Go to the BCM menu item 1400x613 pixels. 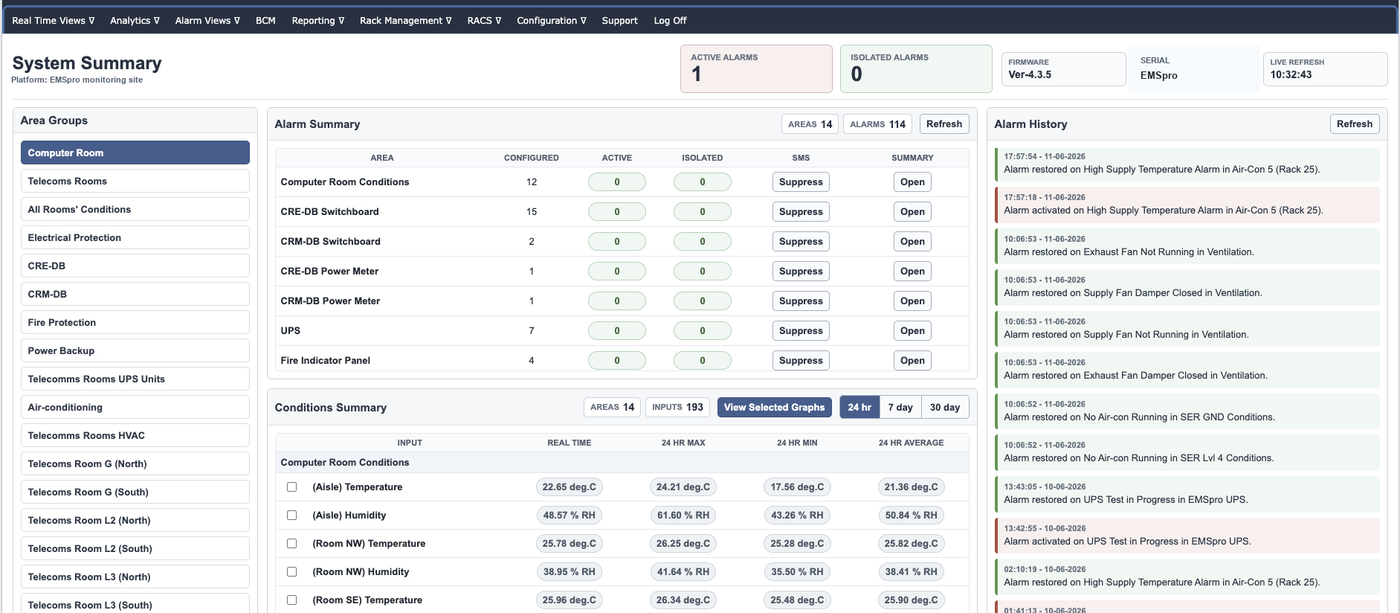(x=265, y=20)
